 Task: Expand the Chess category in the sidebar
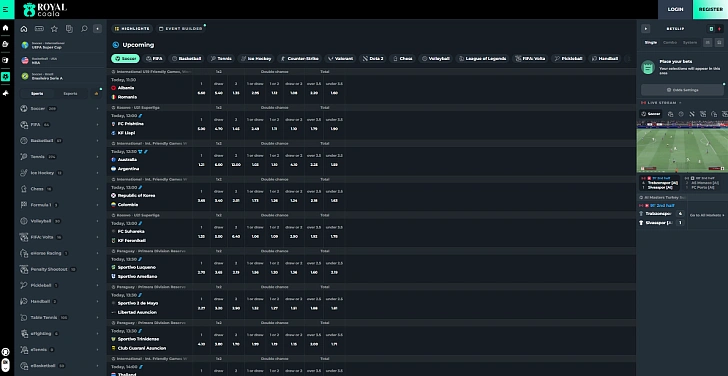(60, 189)
